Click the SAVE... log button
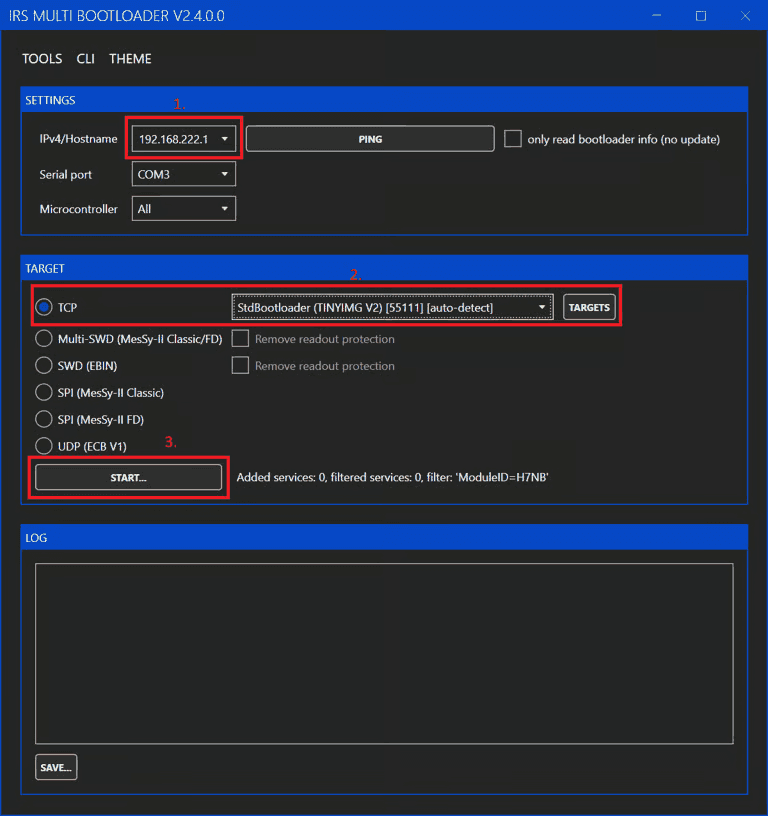The image size is (768, 816). point(56,767)
